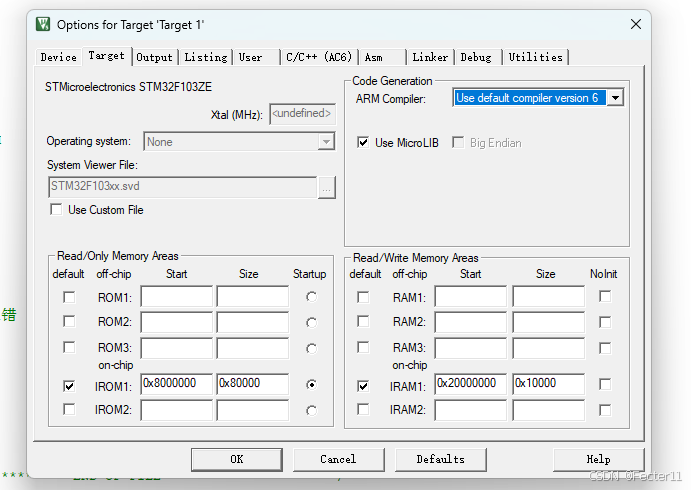Click the Keil uVision icon in title bar
The height and width of the screenshot is (490, 691).
[43, 24]
